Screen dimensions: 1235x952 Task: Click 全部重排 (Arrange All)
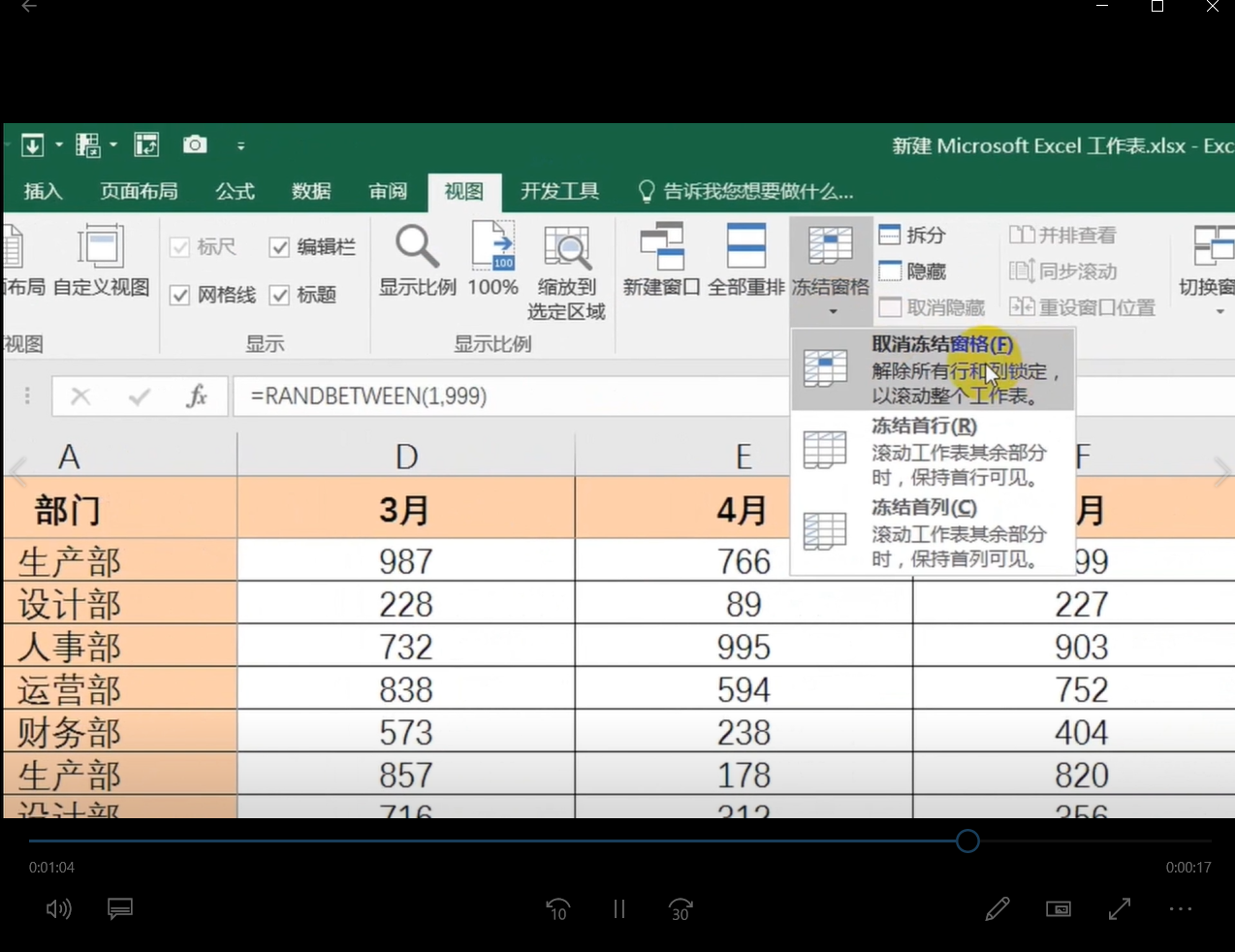(x=745, y=262)
